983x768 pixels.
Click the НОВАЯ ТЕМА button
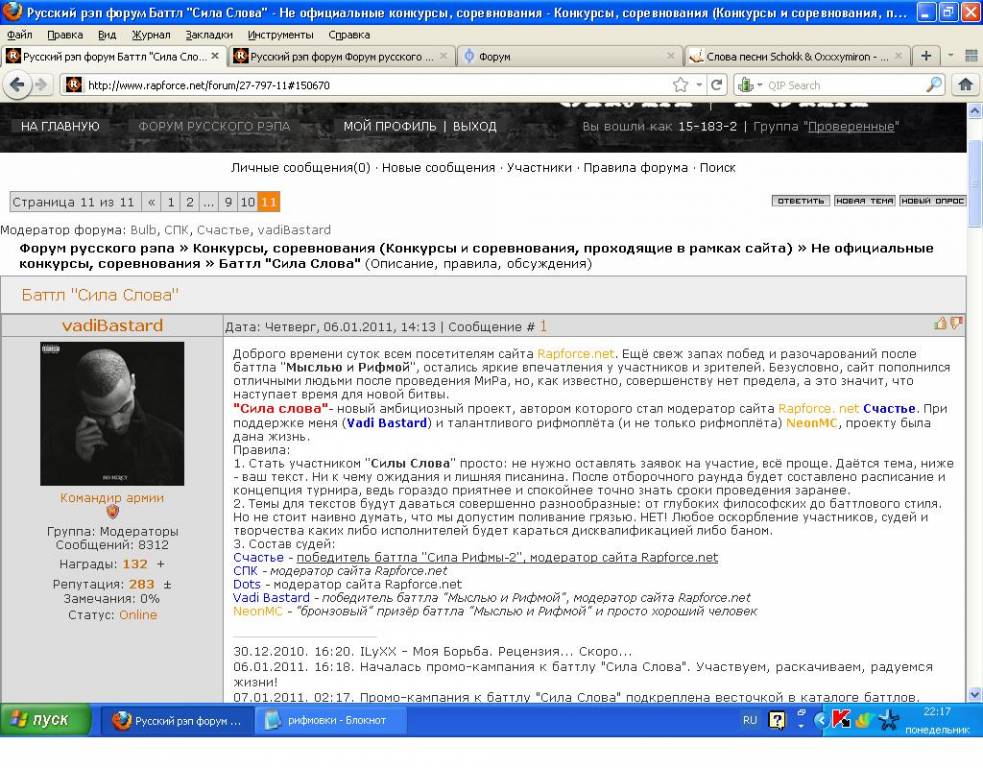click(x=865, y=201)
